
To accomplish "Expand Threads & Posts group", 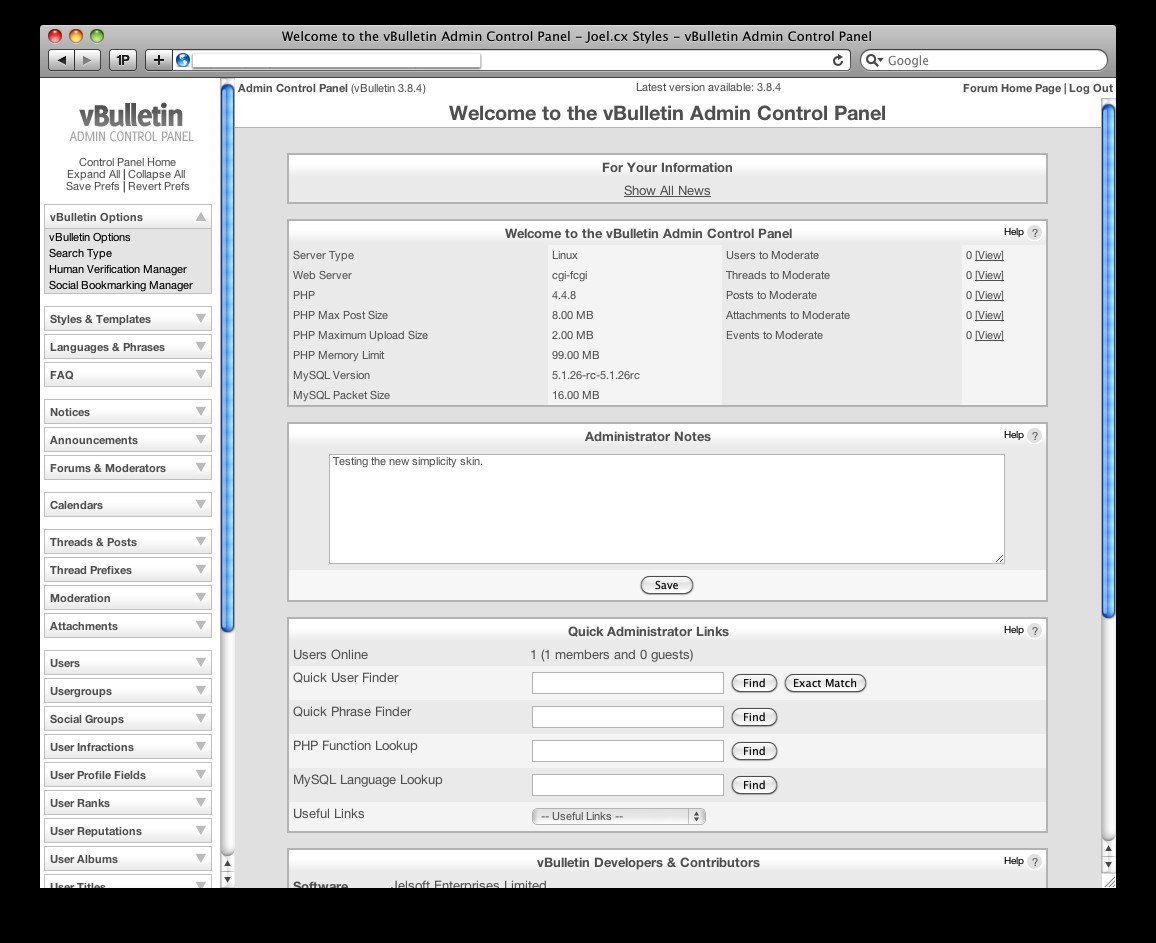I will [x=201, y=541].
